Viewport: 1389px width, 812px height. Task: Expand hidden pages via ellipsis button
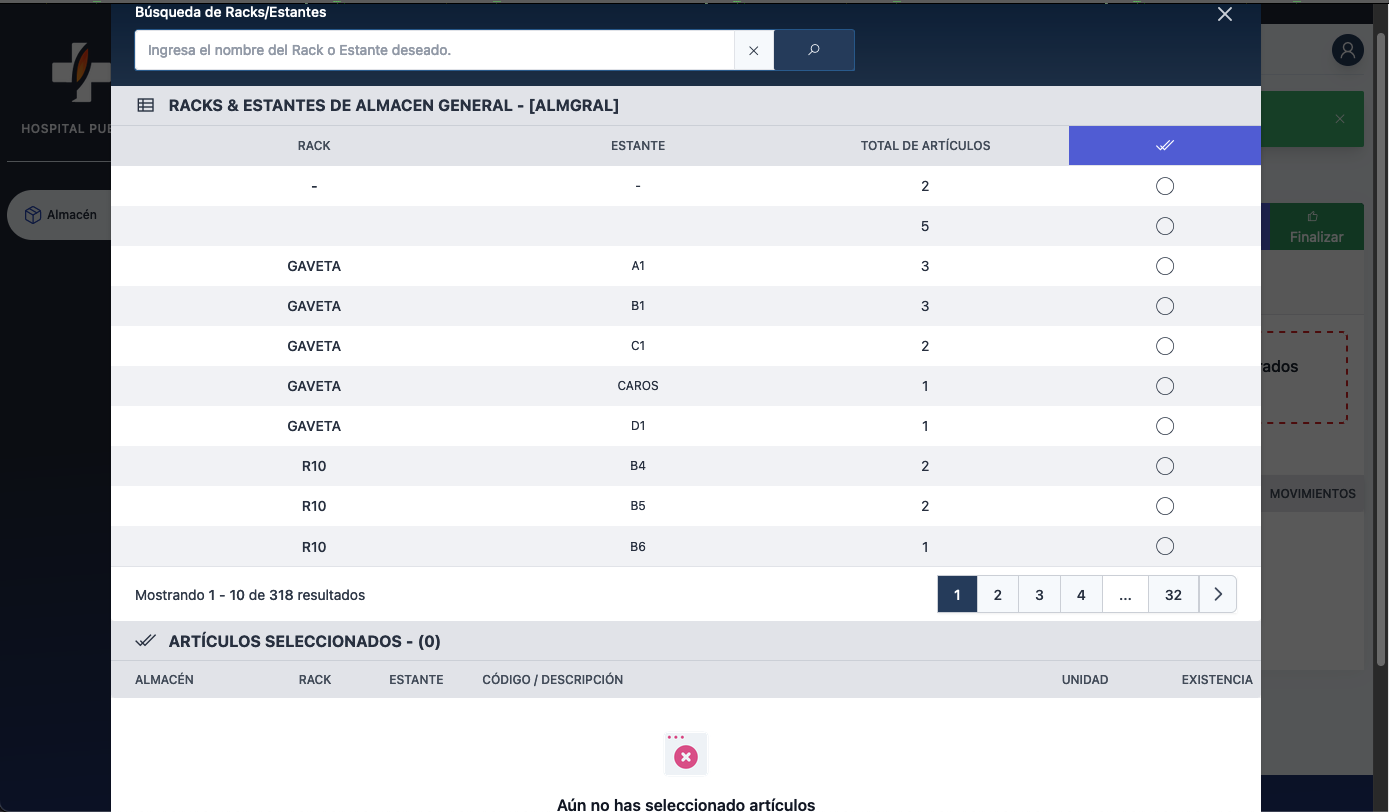coord(1125,594)
